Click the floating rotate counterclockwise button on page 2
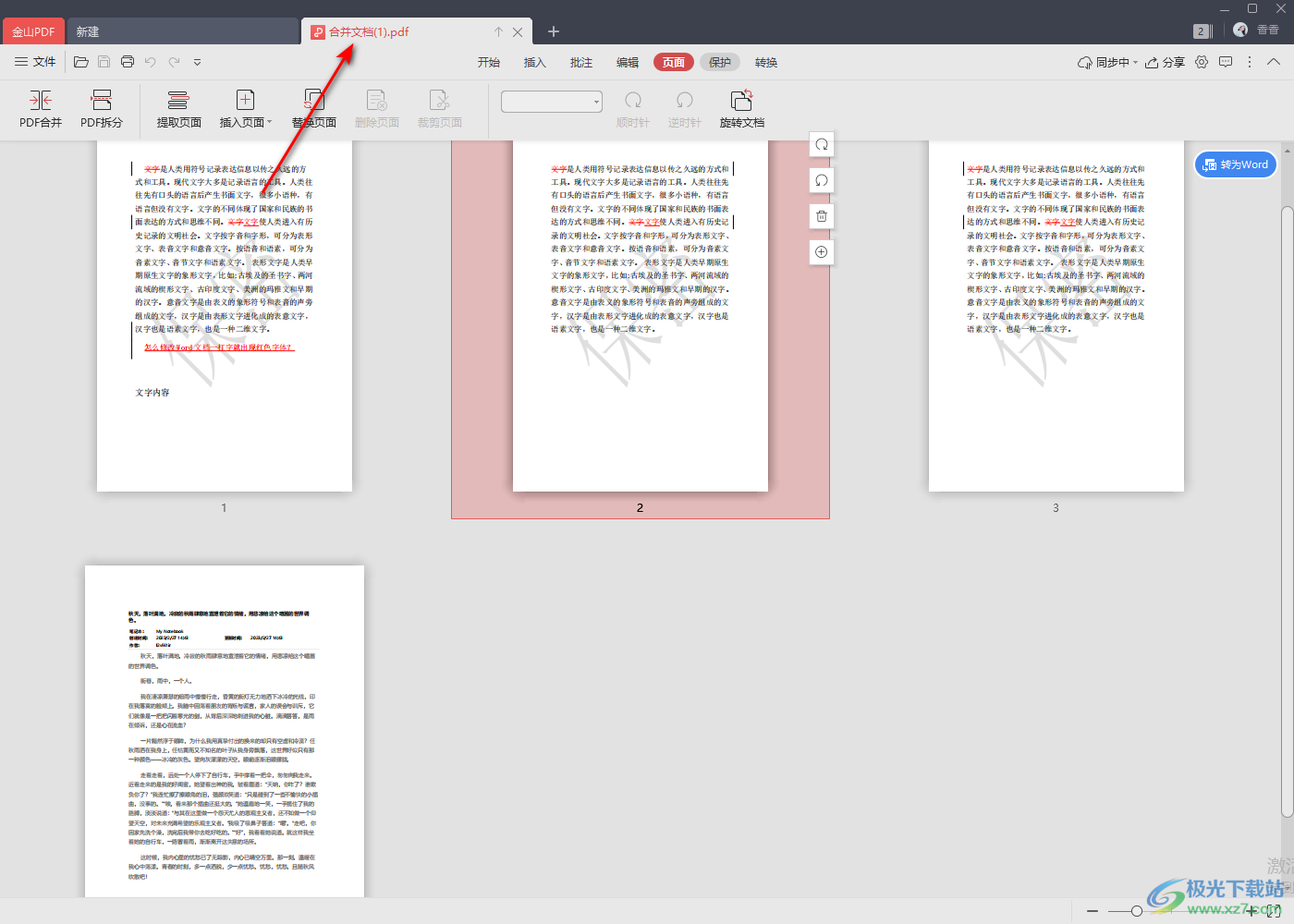This screenshot has height=924, width=1294. pyautogui.click(x=821, y=180)
